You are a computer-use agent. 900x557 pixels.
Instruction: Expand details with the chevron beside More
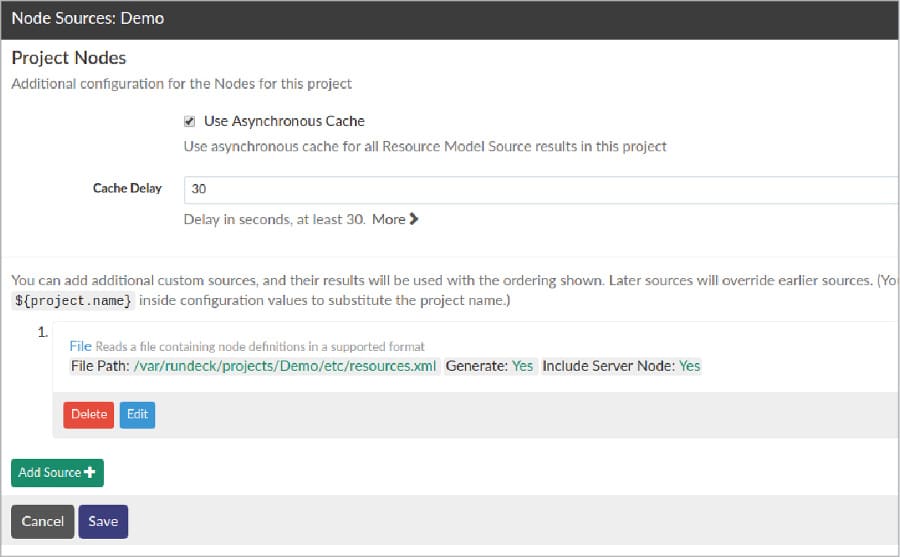pos(414,219)
